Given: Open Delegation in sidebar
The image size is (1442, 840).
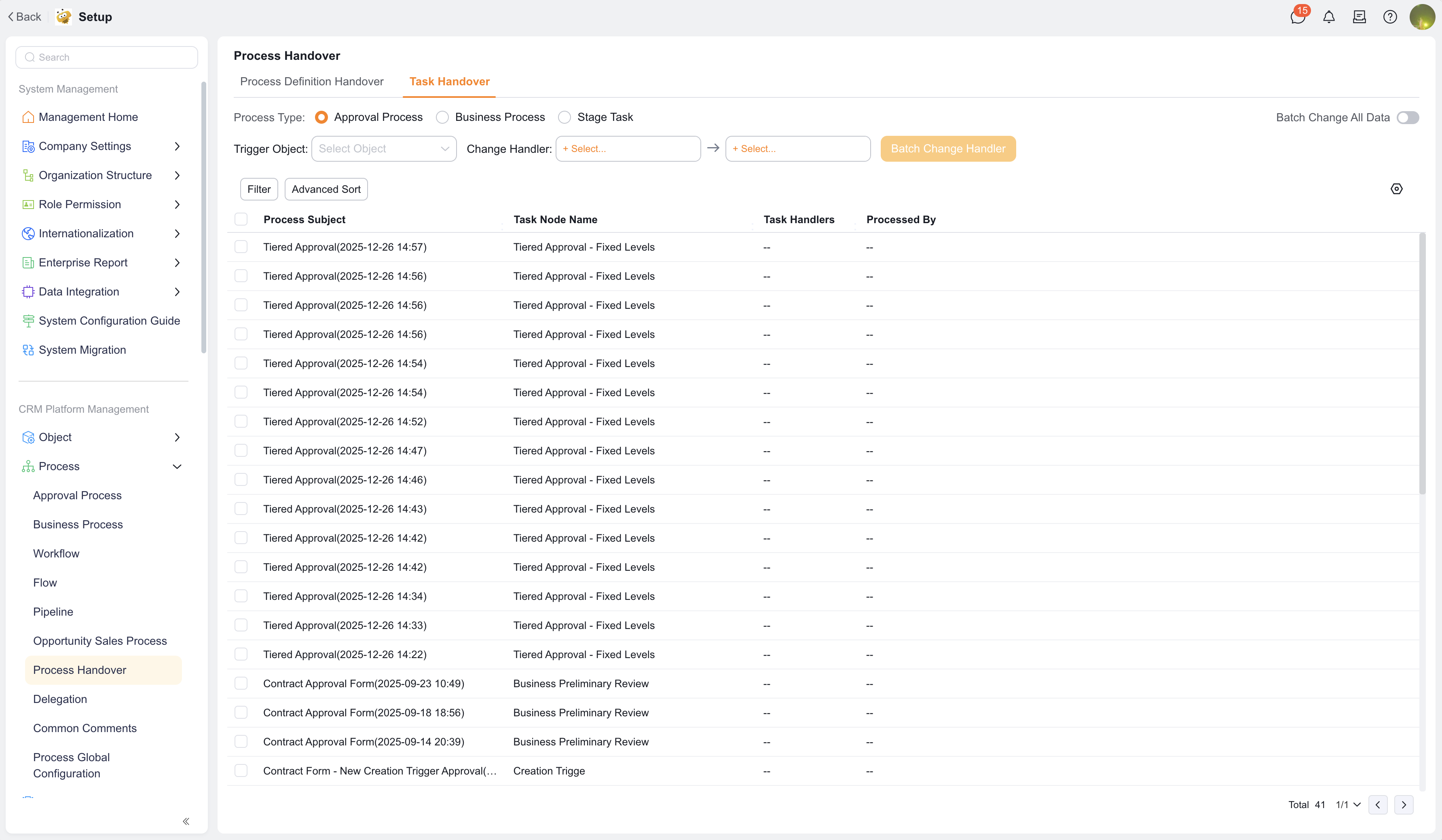Looking at the screenshot, I should coord(60,699).
